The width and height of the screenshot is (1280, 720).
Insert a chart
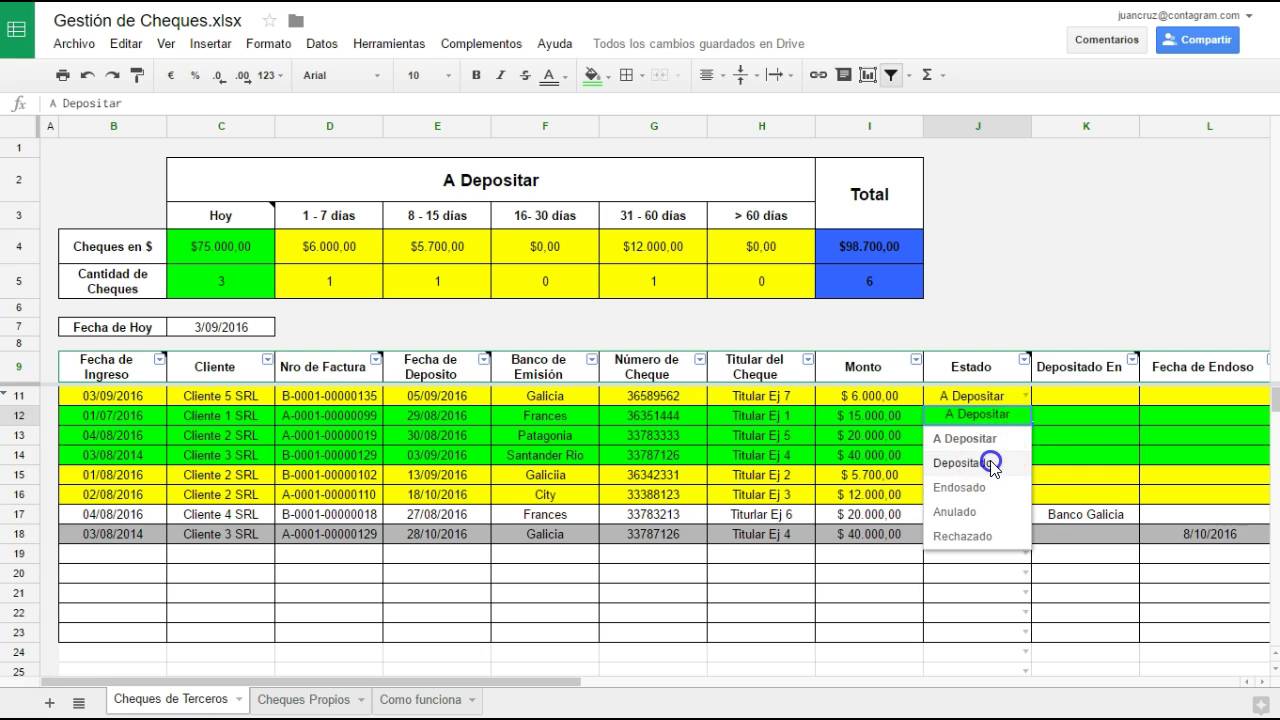click(867, 75)
